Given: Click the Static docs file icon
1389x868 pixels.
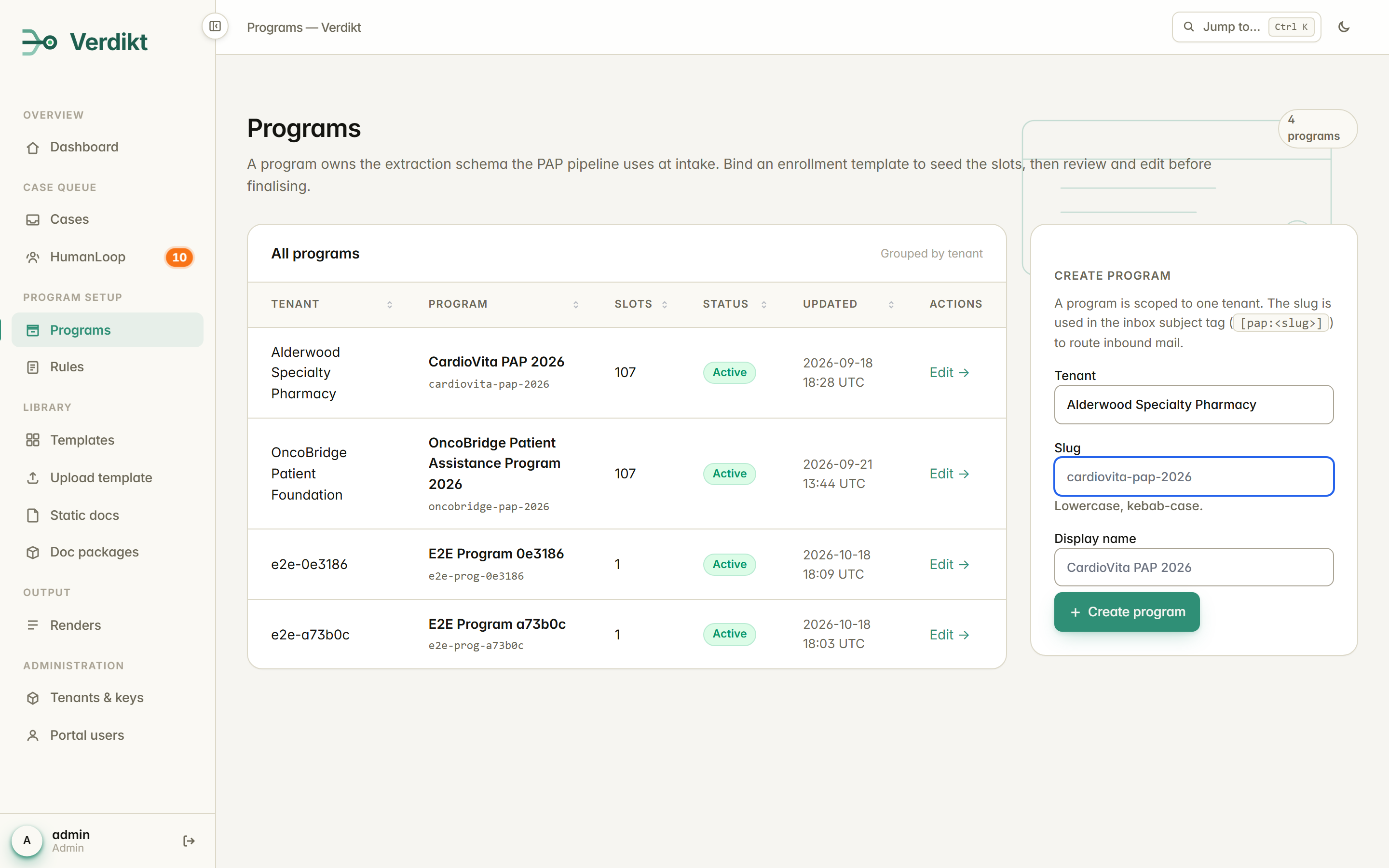Looking at the screenshot, I should (x=33, y=515).
